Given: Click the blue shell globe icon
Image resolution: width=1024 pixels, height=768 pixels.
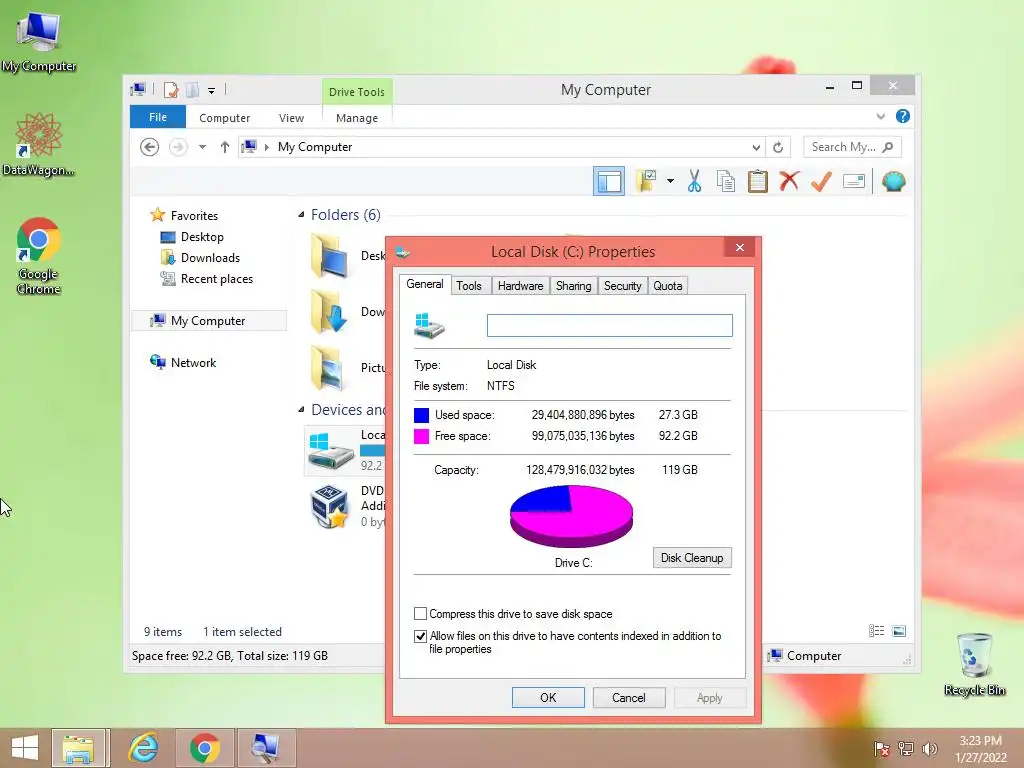Looking at the screenshot, I should coord(893,181).
